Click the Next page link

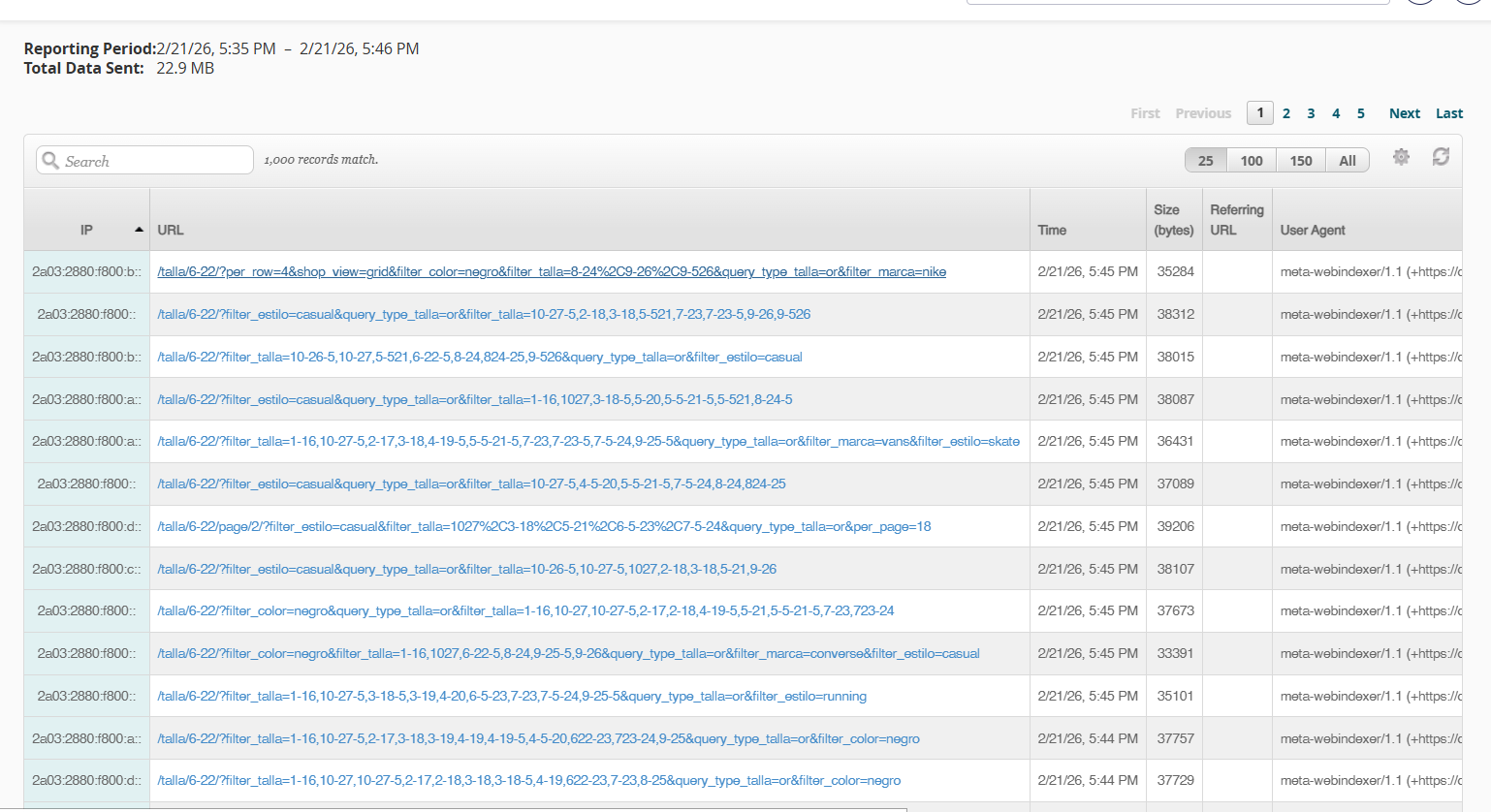tap(1404, 113)
